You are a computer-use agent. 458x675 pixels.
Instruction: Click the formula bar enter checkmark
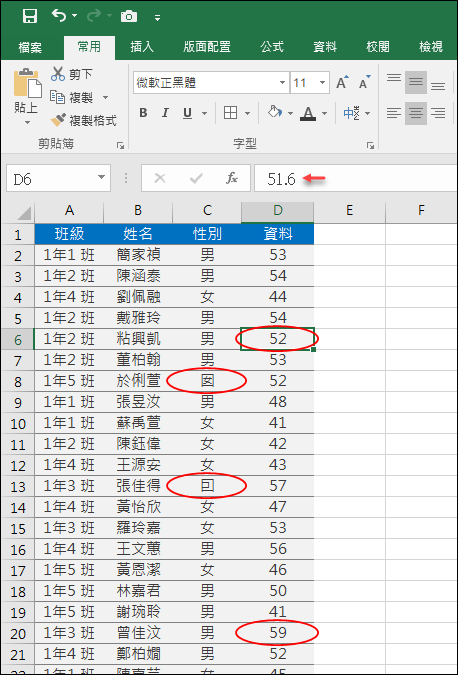click(196, 178)
